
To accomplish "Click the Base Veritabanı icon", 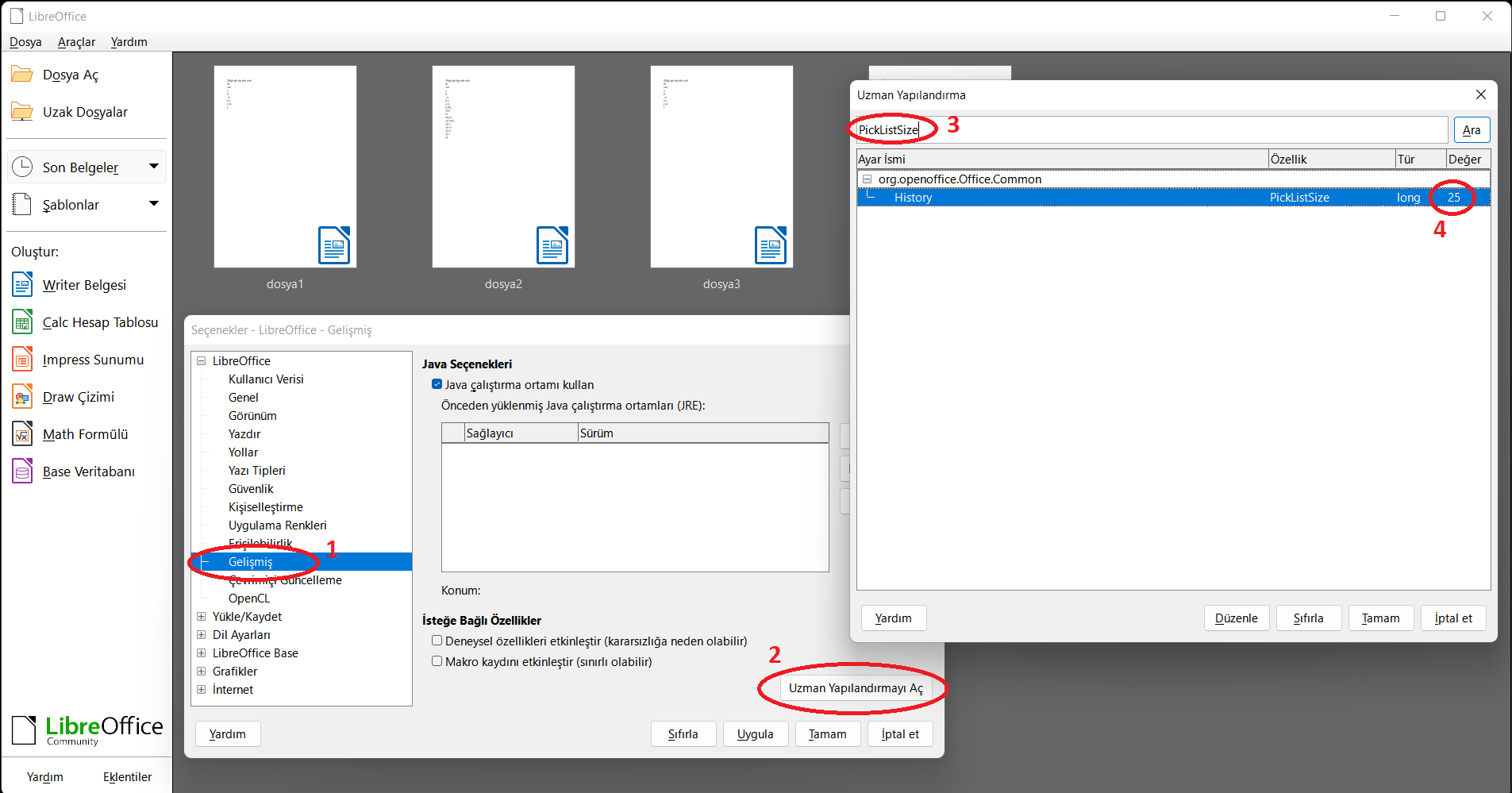I will coord(22,471).
